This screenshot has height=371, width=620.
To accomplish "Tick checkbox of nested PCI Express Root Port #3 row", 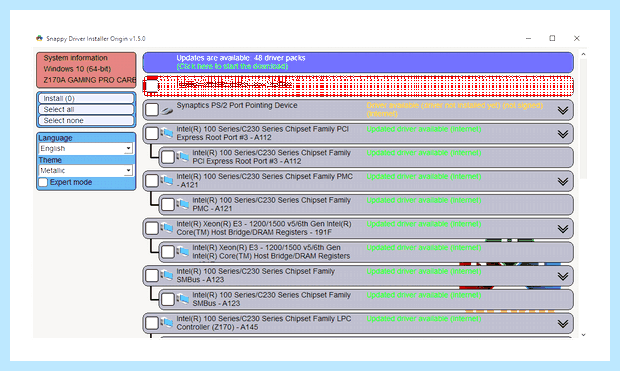I will [x=168, y=157].
